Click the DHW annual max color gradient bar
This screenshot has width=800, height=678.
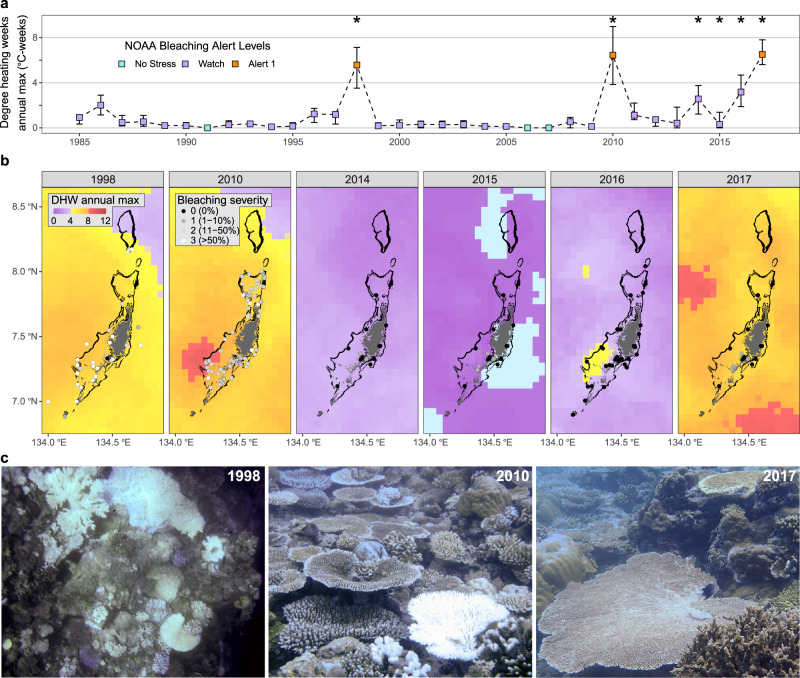[x=80, y=211]
